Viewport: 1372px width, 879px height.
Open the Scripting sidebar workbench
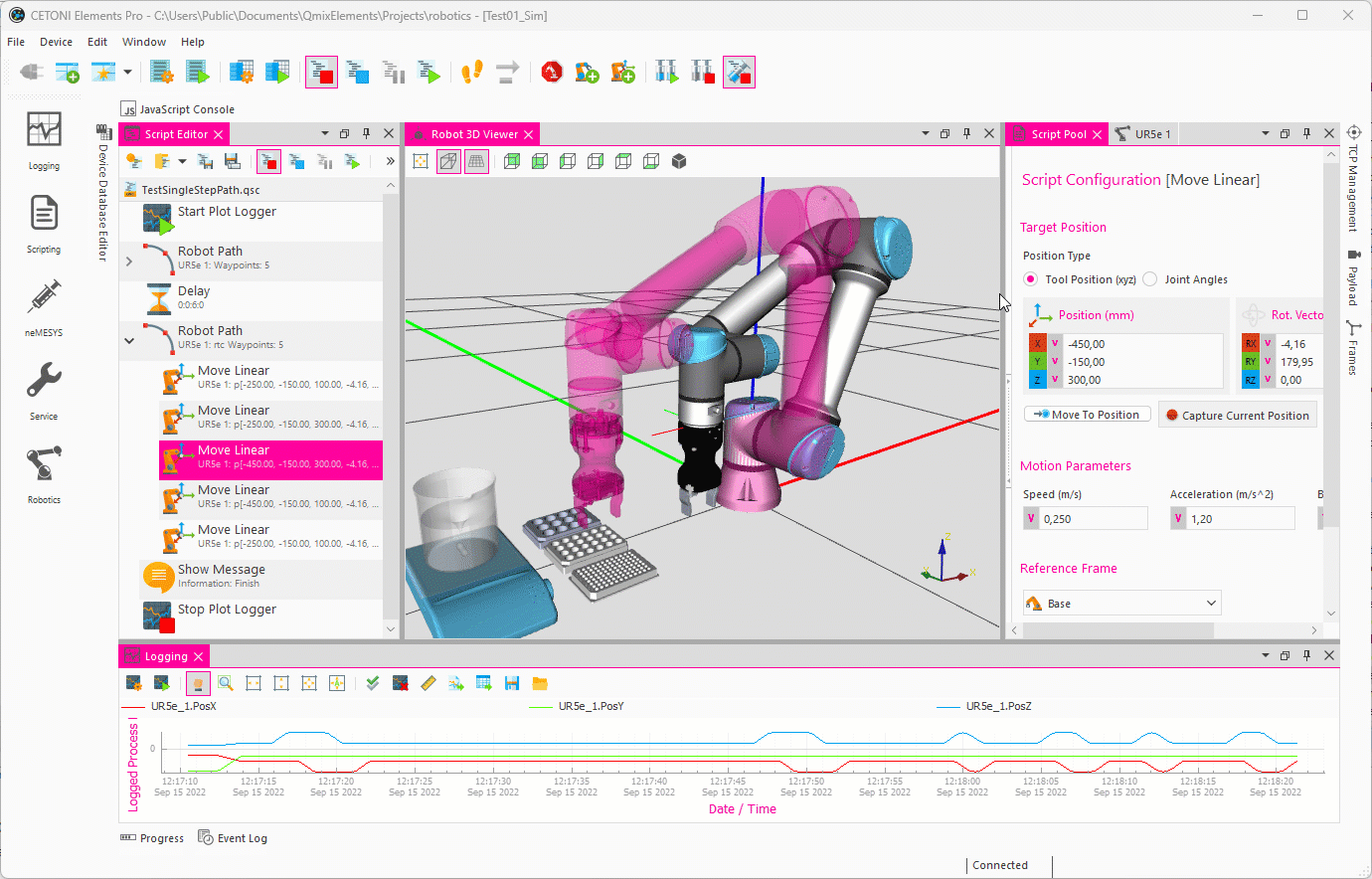click(44, 223)
